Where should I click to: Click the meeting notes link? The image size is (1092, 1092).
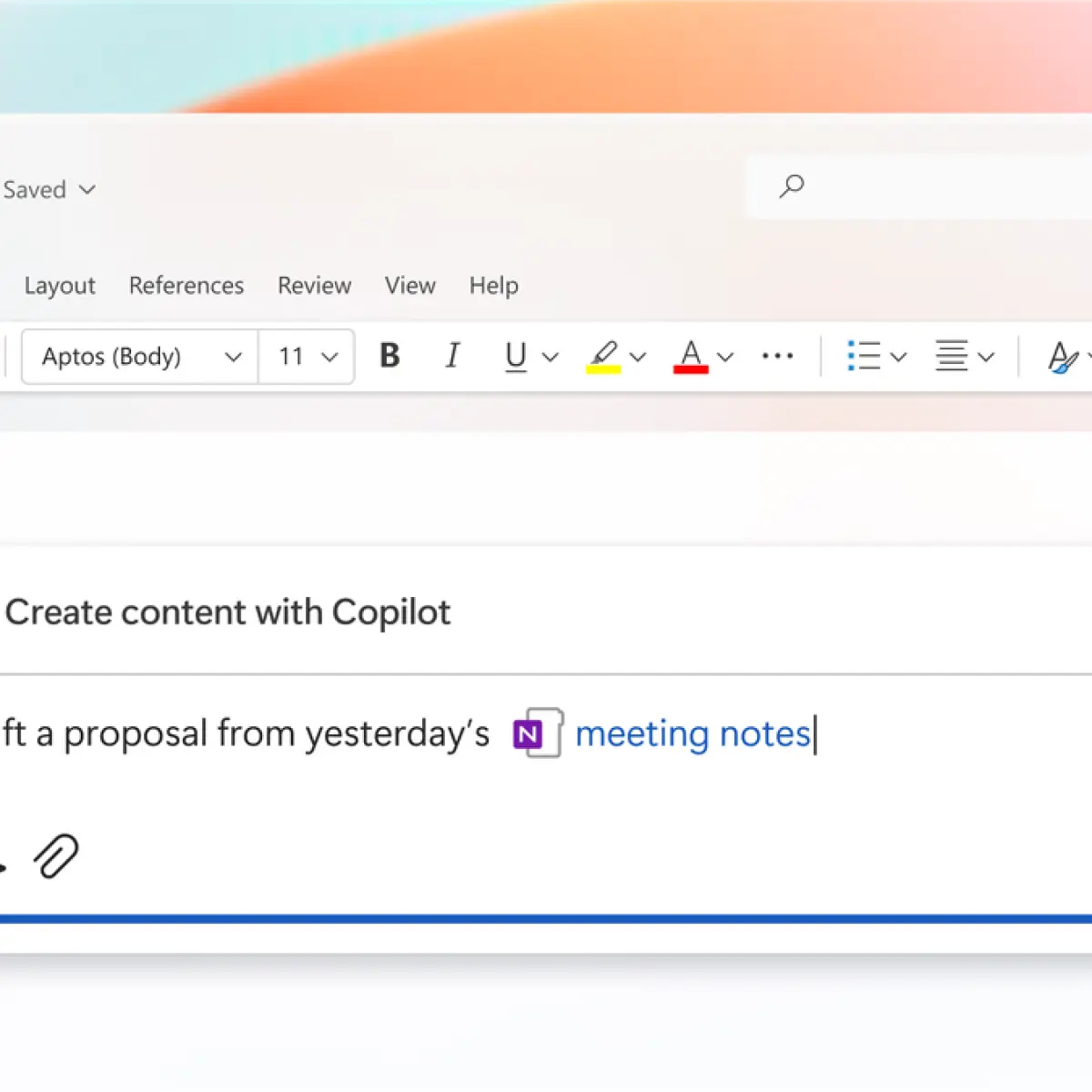(x=693, y=733)
